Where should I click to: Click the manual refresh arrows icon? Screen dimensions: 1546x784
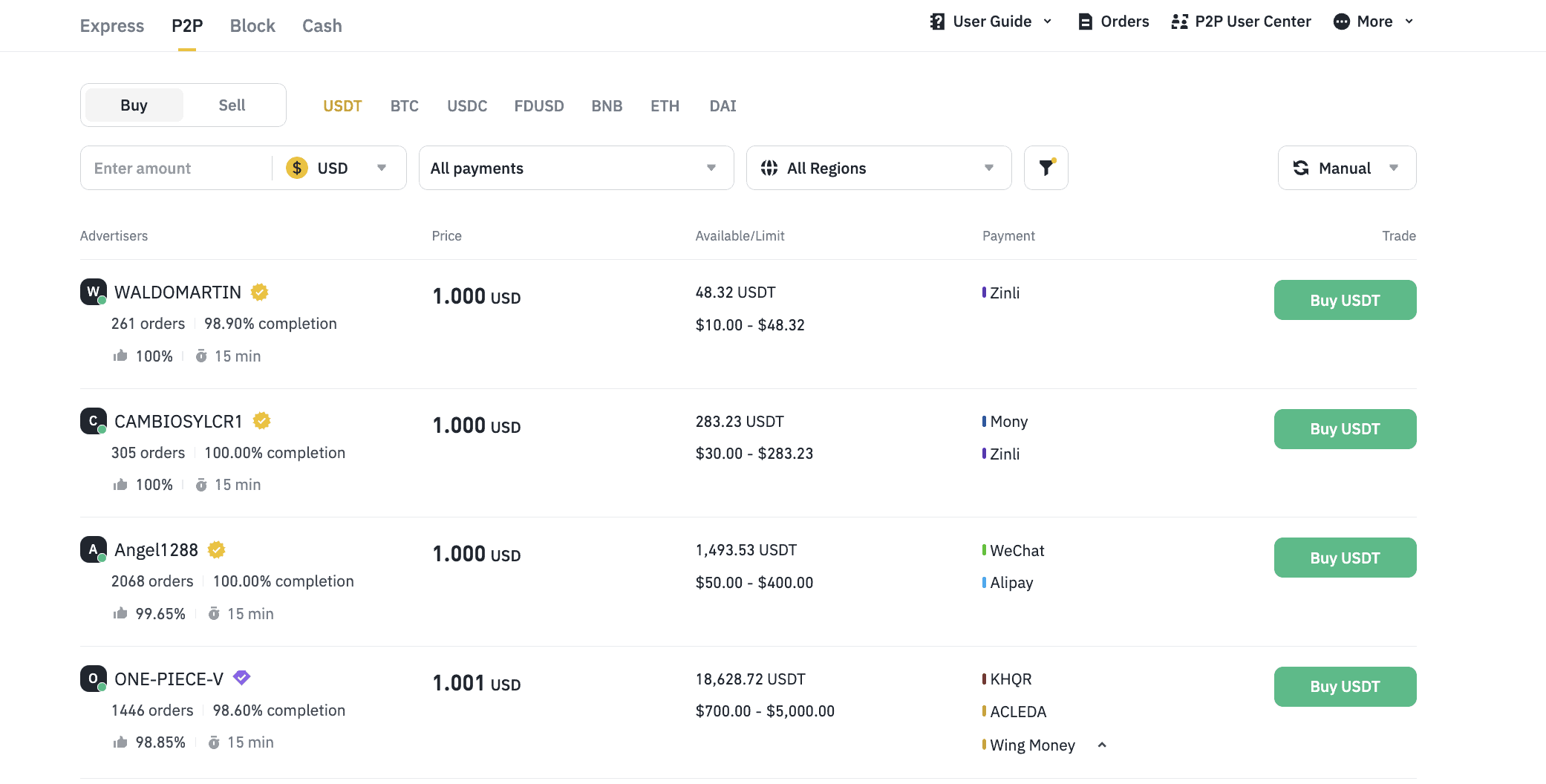[x=1301, y=168]
